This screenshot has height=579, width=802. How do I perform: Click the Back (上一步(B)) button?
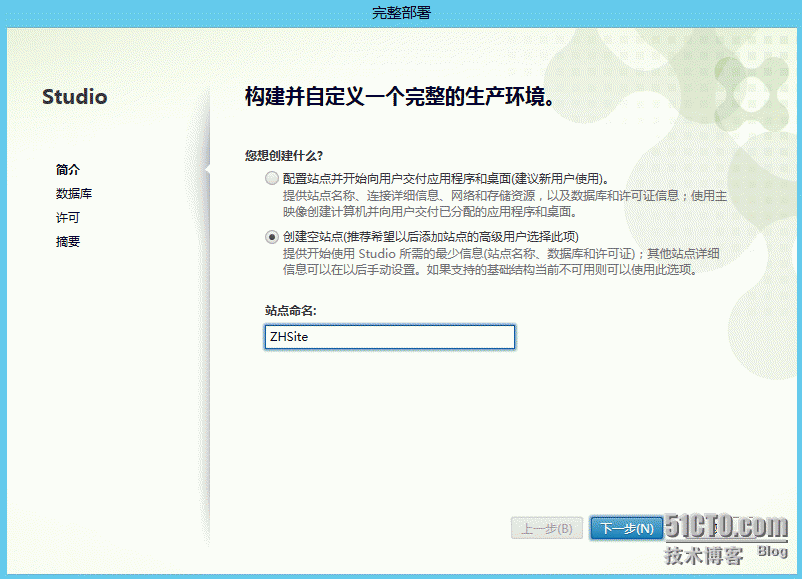547,528
